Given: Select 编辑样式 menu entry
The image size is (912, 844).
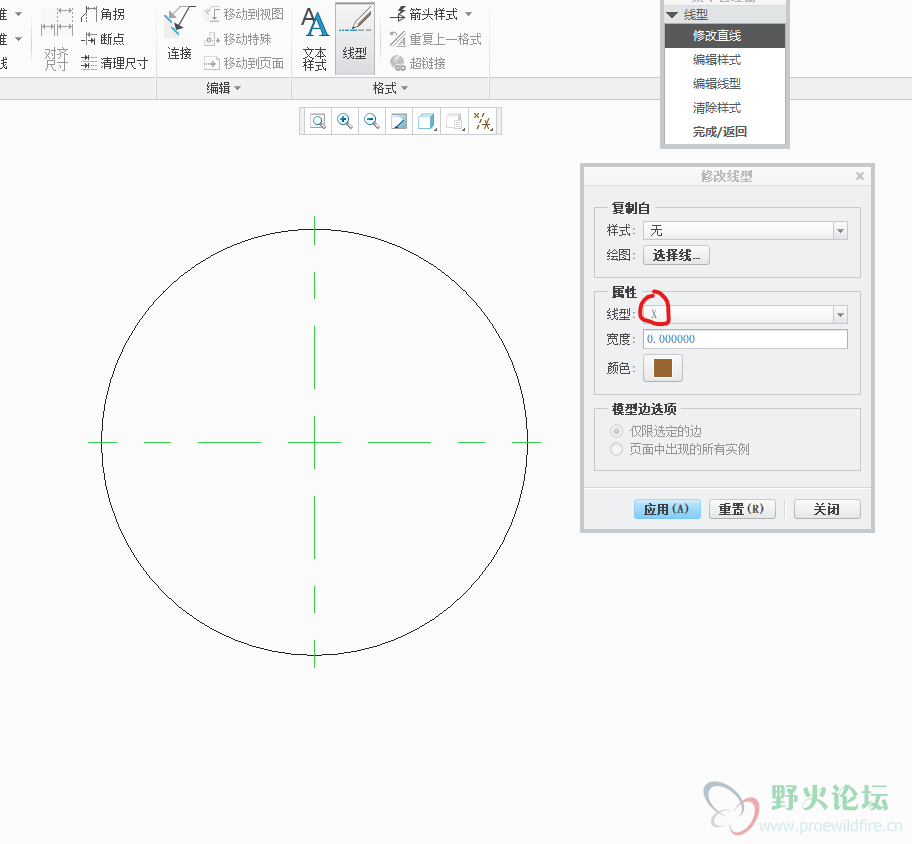Looking at the screenshot, I should 725,59.
